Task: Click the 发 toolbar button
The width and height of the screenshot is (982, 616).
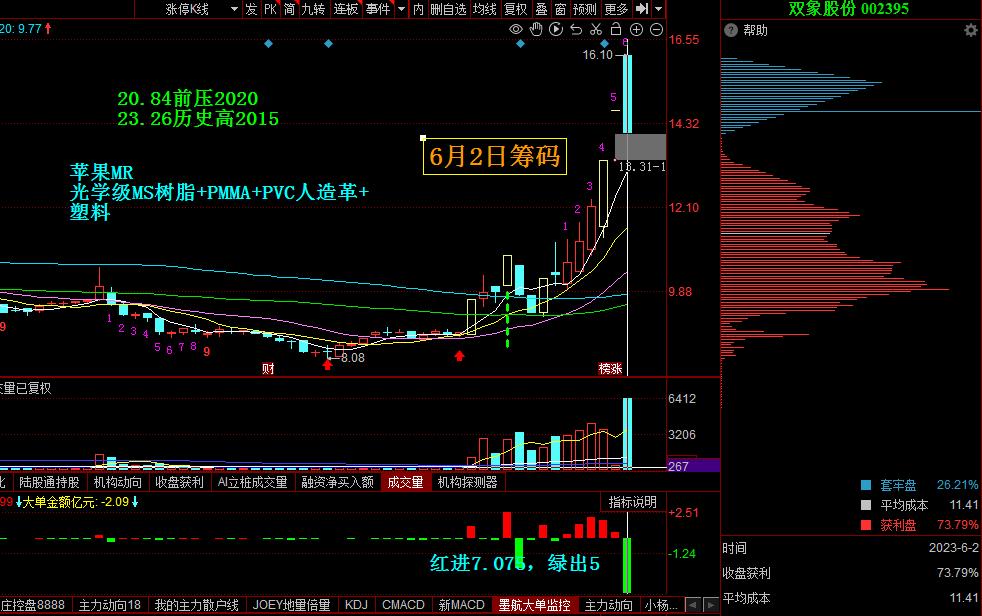Action: click(x=251, y=9)
